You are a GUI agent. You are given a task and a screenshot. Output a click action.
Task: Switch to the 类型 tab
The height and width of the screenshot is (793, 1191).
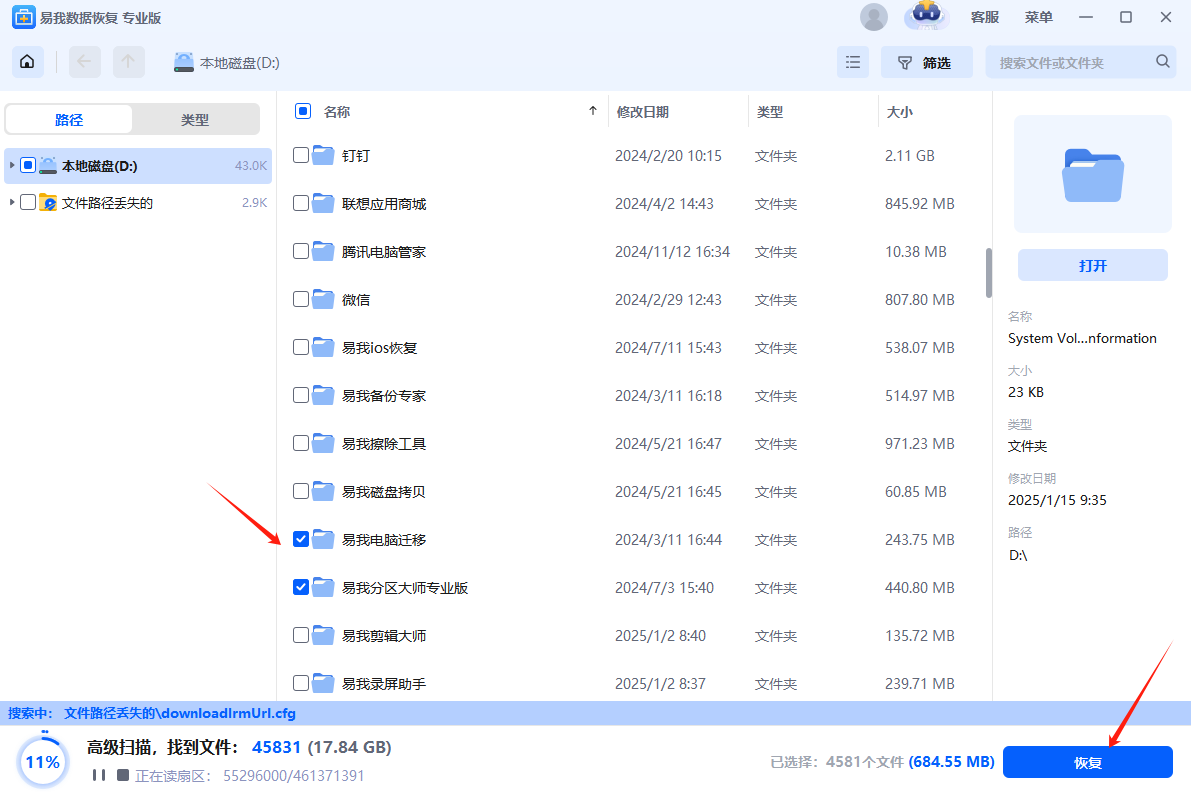195,119
